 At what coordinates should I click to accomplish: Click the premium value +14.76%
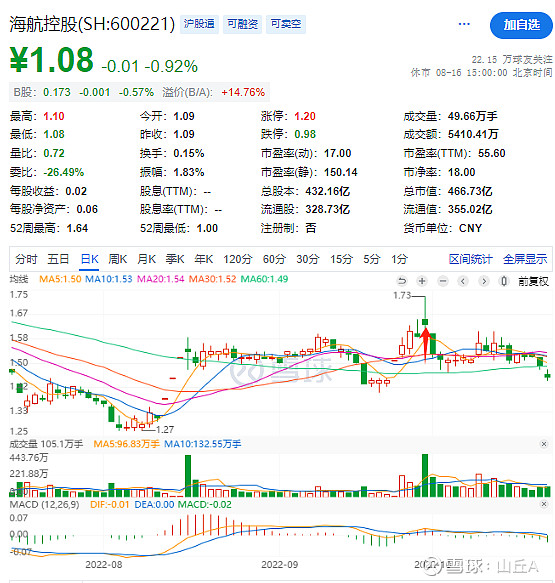[x=243, y=92]
